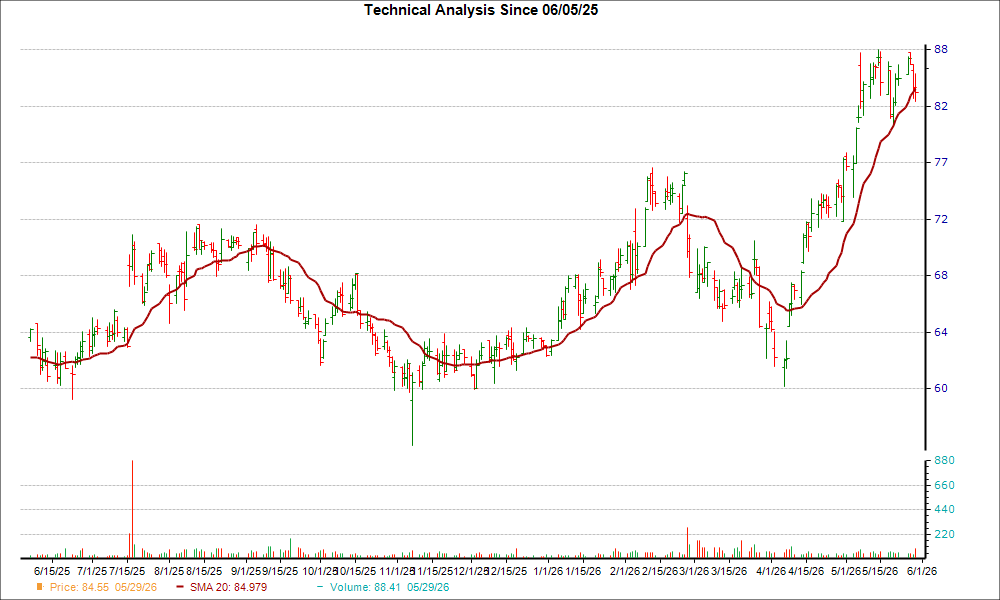Click the 440 volume axis label
The image size is (1000, 600).
(945, 509)
